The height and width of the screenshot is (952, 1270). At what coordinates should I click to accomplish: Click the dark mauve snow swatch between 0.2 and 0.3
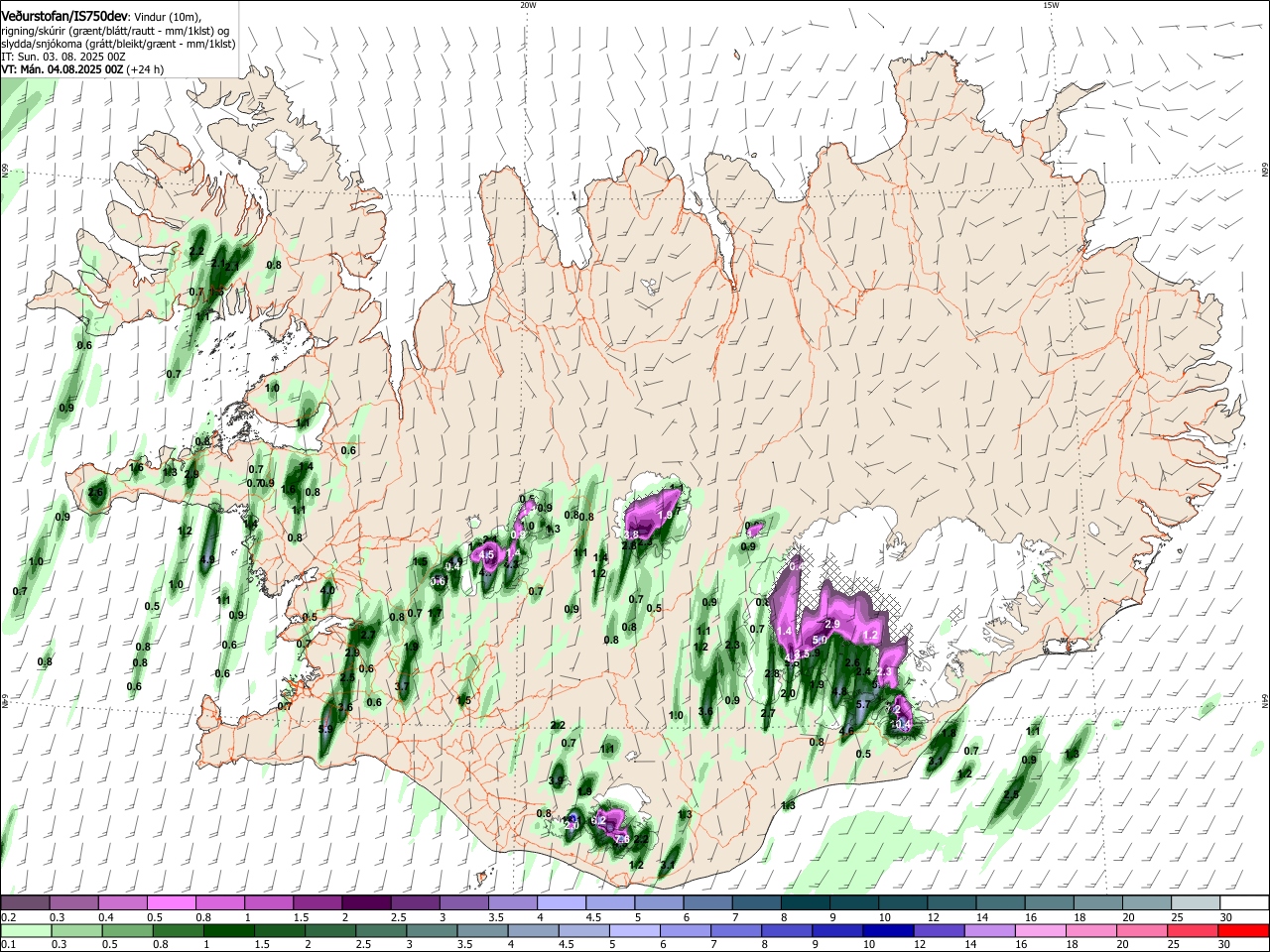25,902
